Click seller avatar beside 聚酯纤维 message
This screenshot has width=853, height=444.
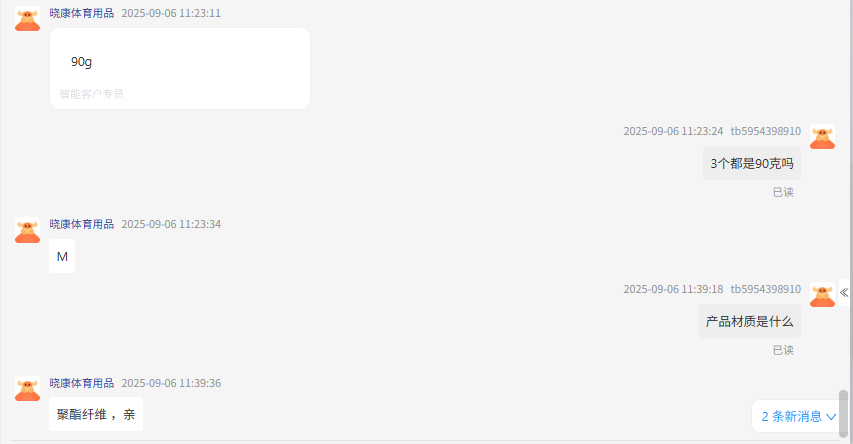(27, 388)
